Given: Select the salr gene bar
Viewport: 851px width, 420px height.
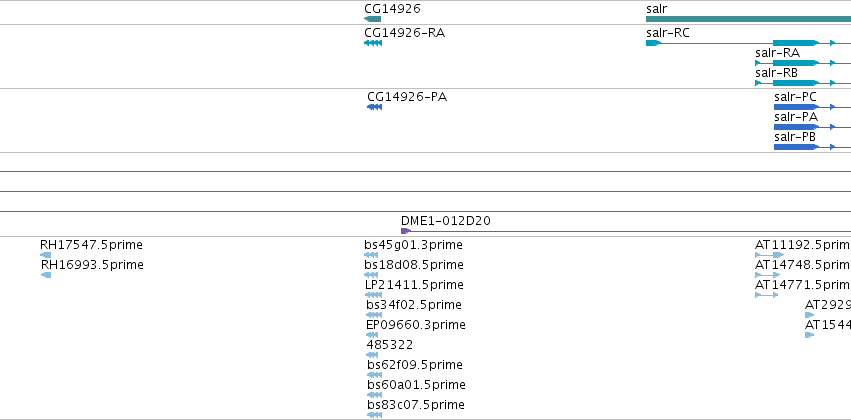Looking at the screenshot, I should click(748, 19).
